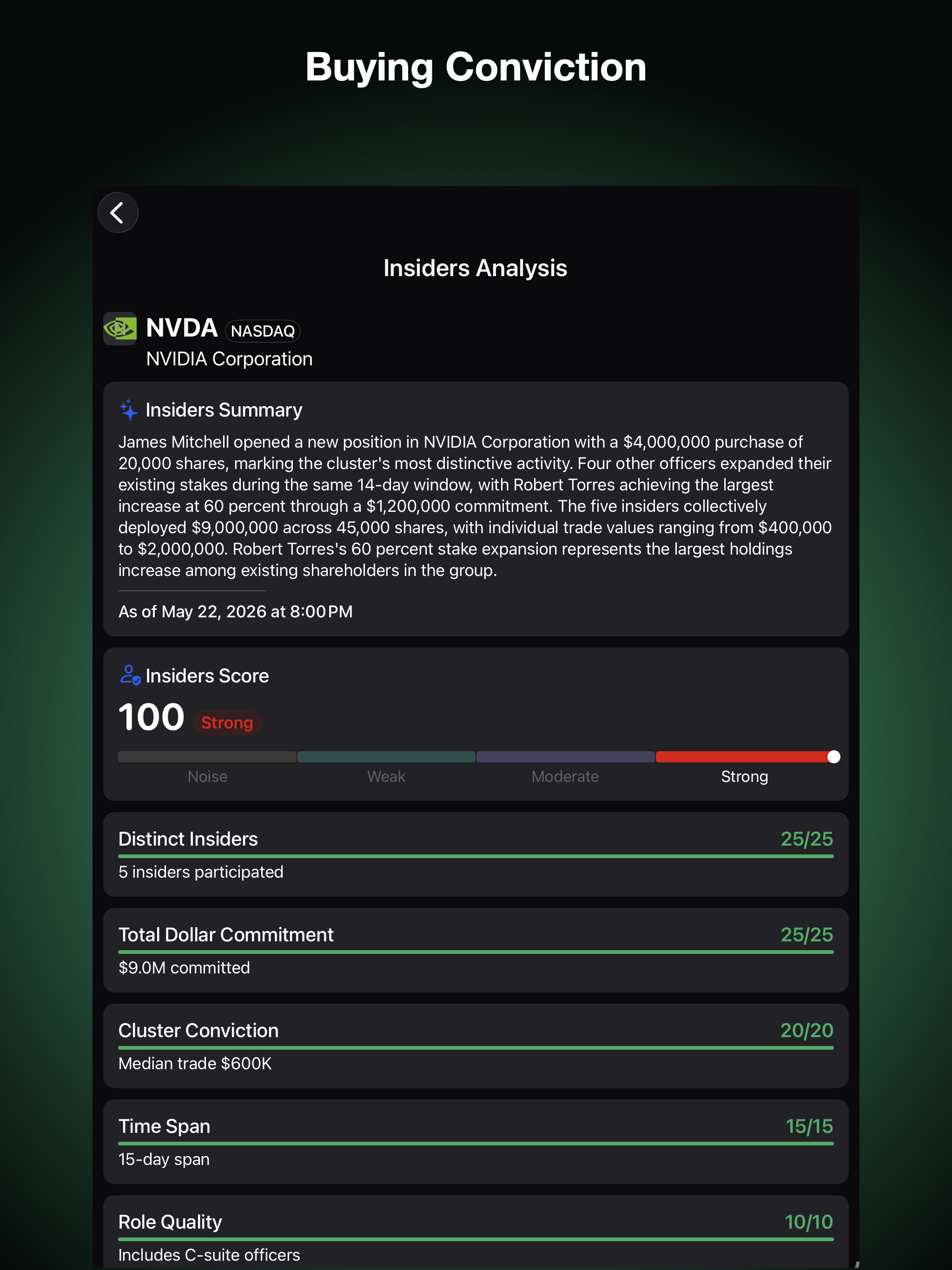The image size is (952, 1270).
Task: Tap the person-check icon beside Insiders Score
Action: (130, 675)
